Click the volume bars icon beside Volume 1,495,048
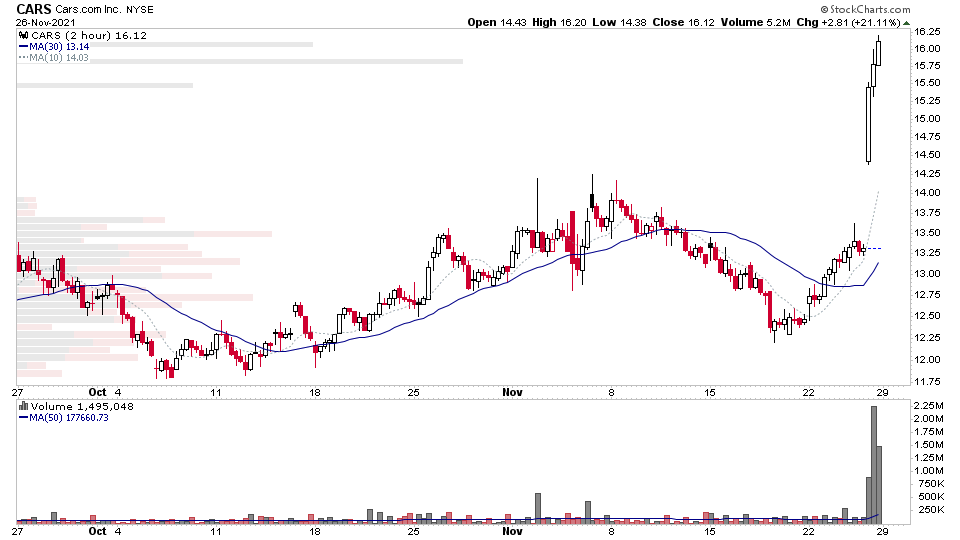This screenshot has width=960, height=540. (x=24, y=406)
